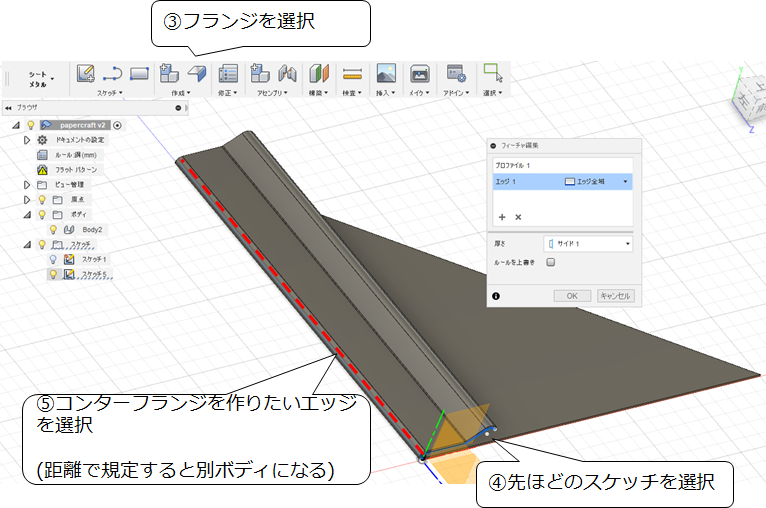Viewport: 766px width, 508px height.
Task: Collapse the feature edit dialog header button
Action: tap(493, 146)
